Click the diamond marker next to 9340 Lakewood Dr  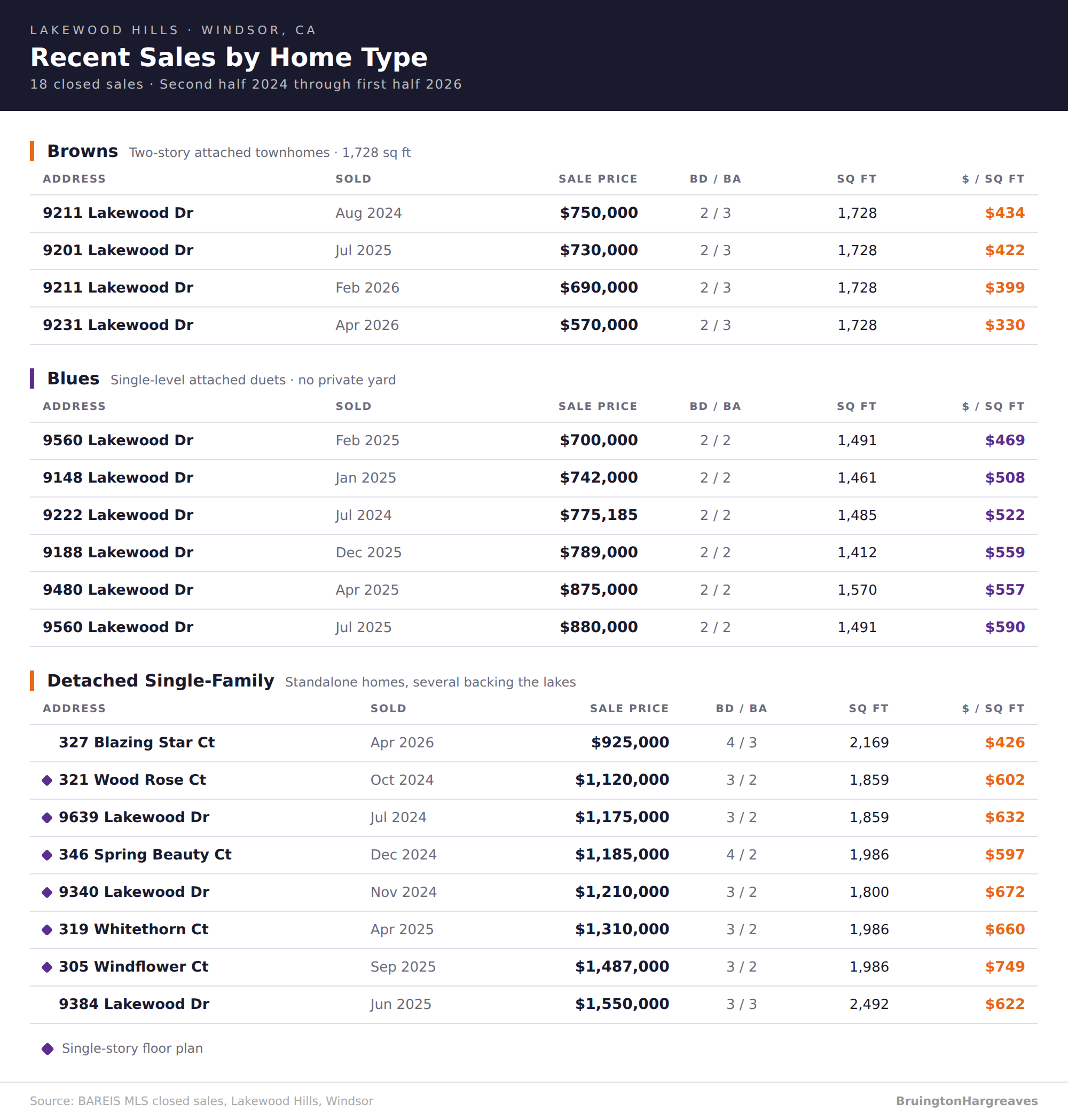tap(47, 893)
